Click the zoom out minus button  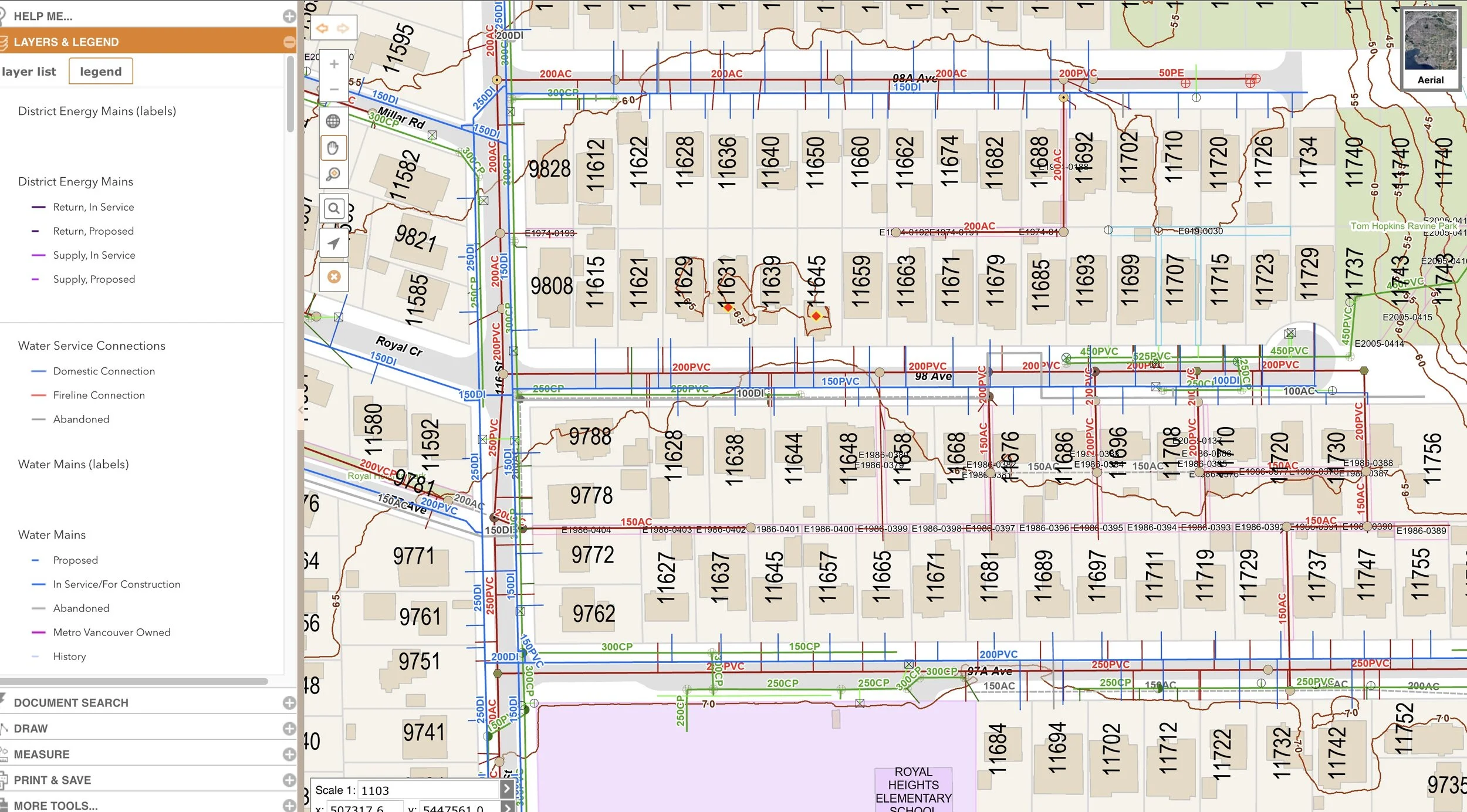[334, 89]
